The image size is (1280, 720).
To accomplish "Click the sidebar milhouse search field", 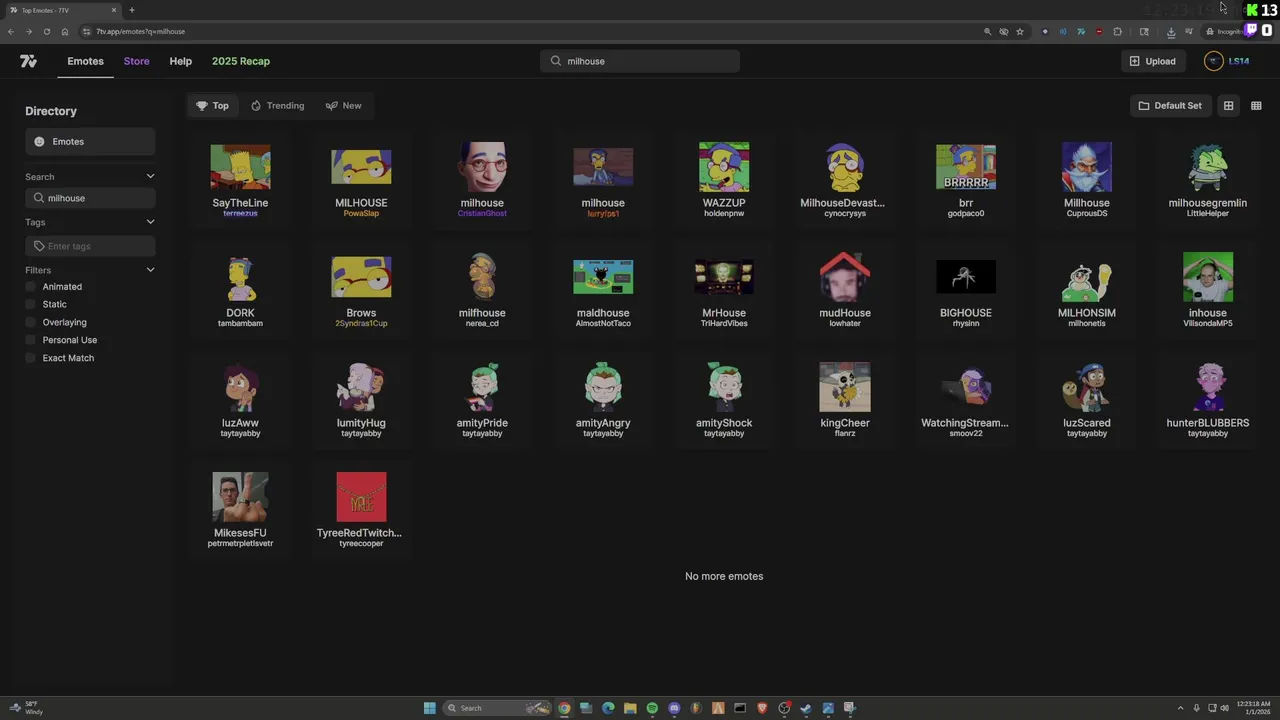I will pyautogui.click(x=90, y=198).
